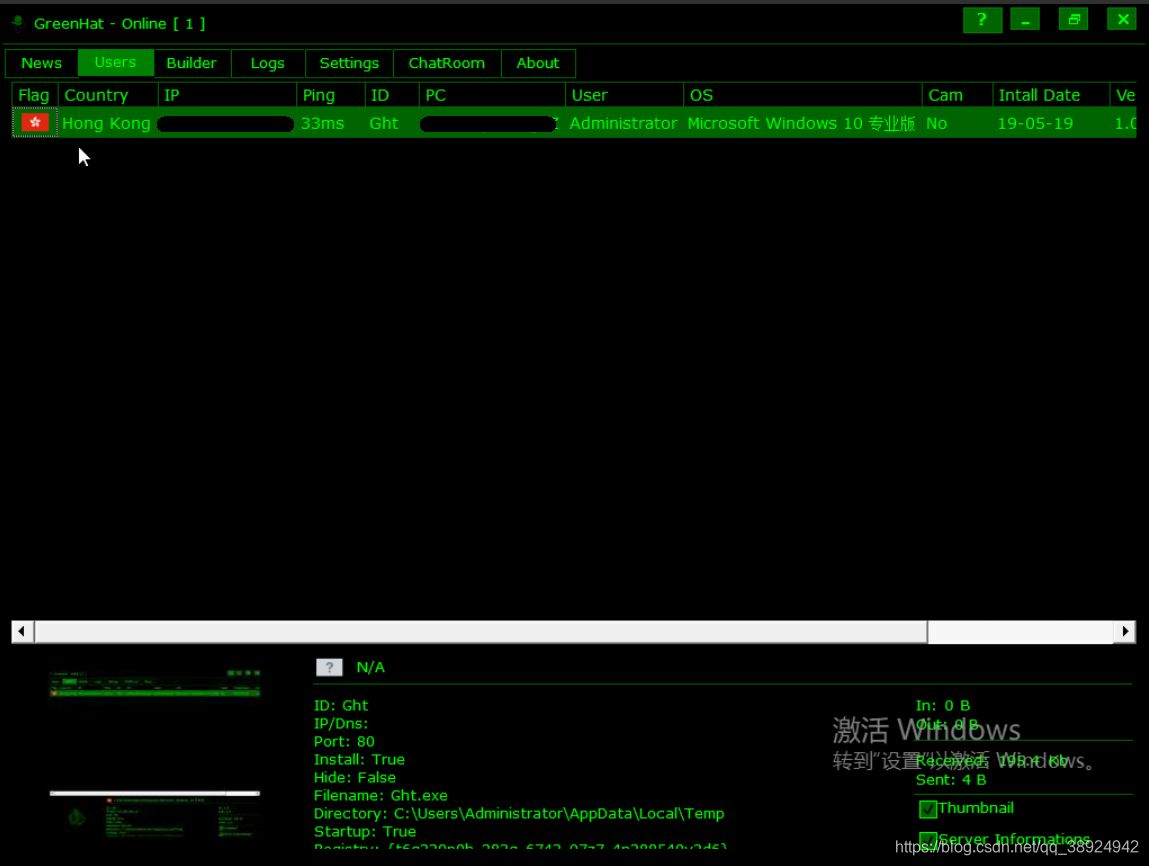Sort by the PC column header
This screenshot has width=1149, height=866.
[492, 95]
